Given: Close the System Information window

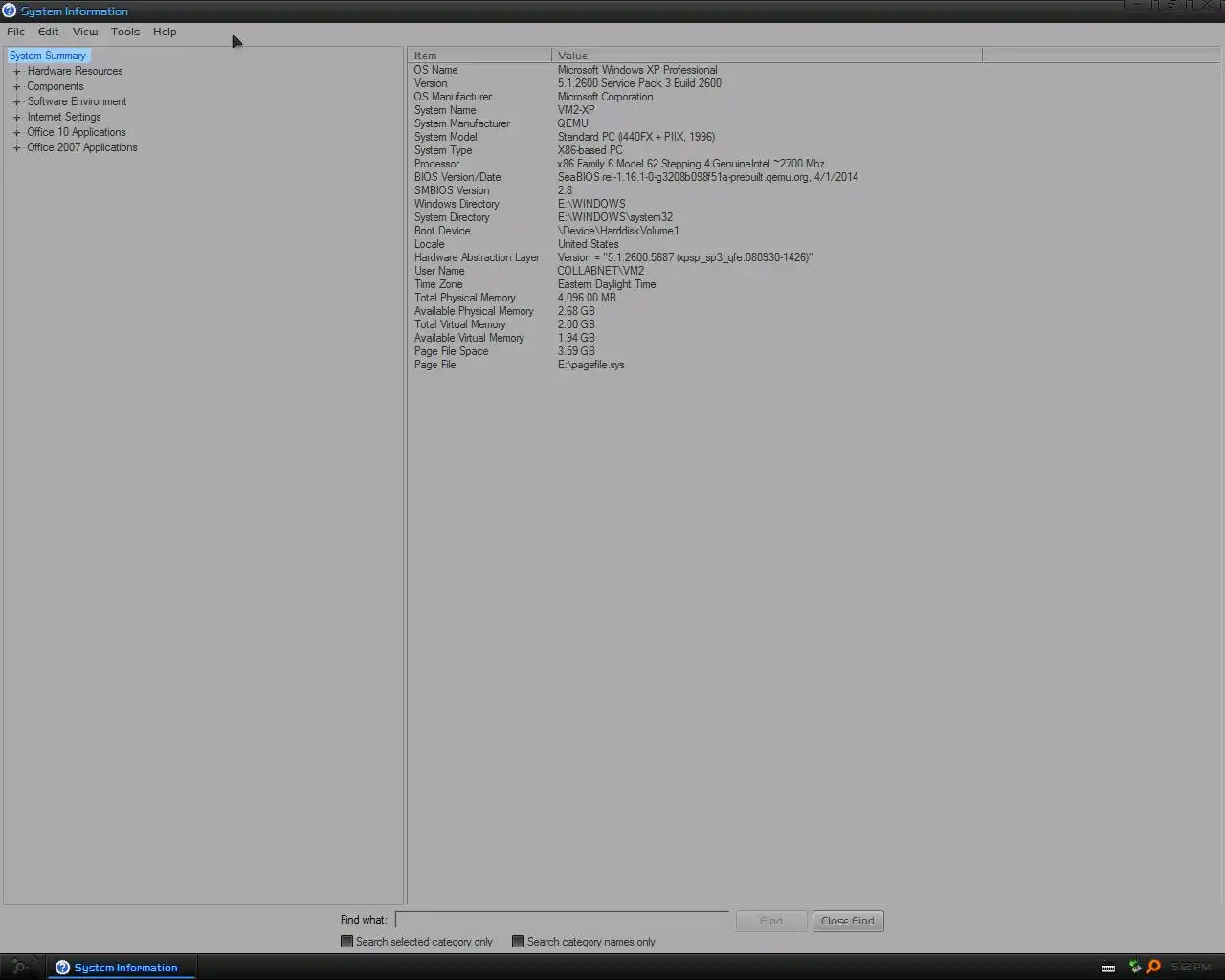Looking at the screenshot, I should tap(1207, 5).
